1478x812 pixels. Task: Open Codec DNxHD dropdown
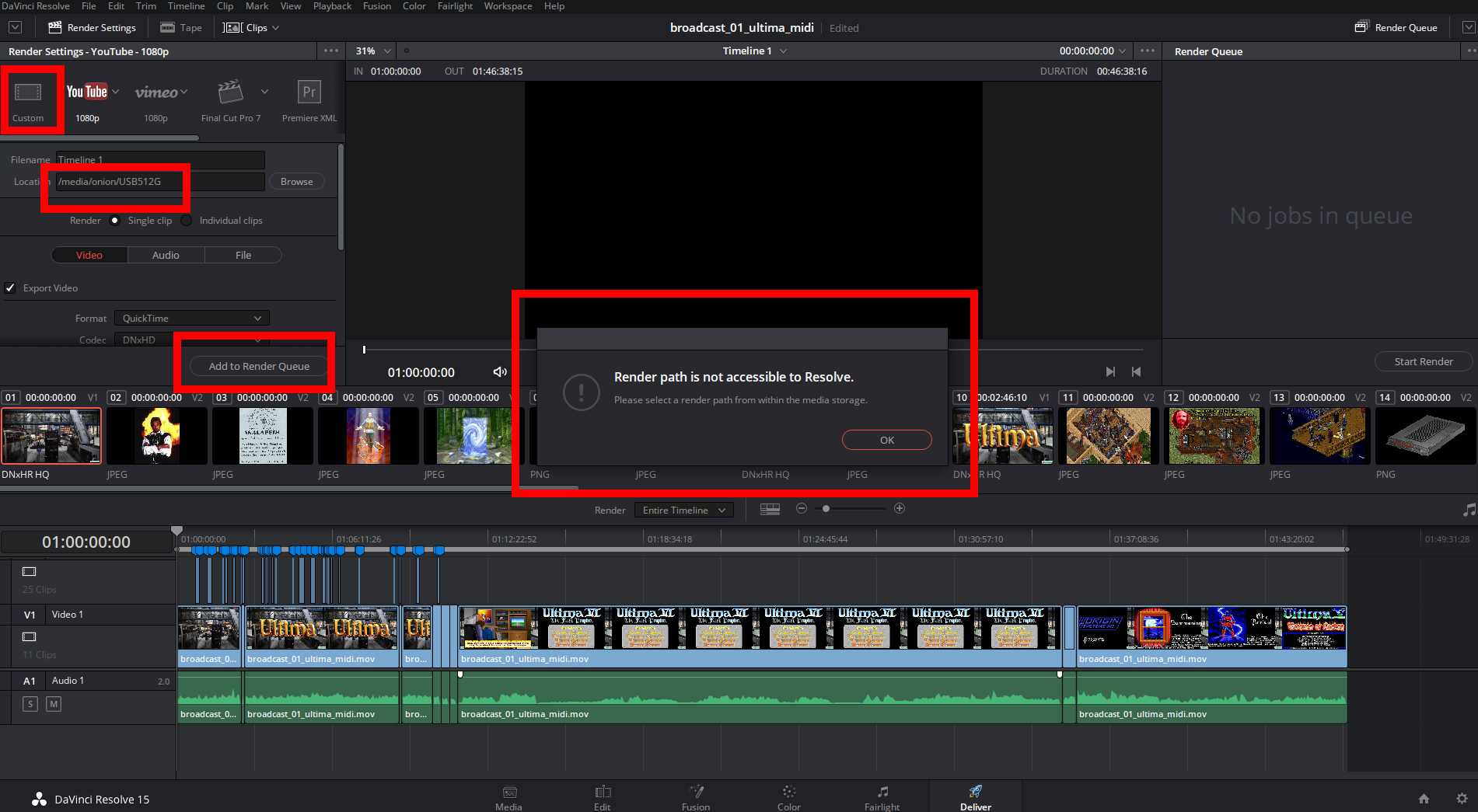(x=192, y=340)
